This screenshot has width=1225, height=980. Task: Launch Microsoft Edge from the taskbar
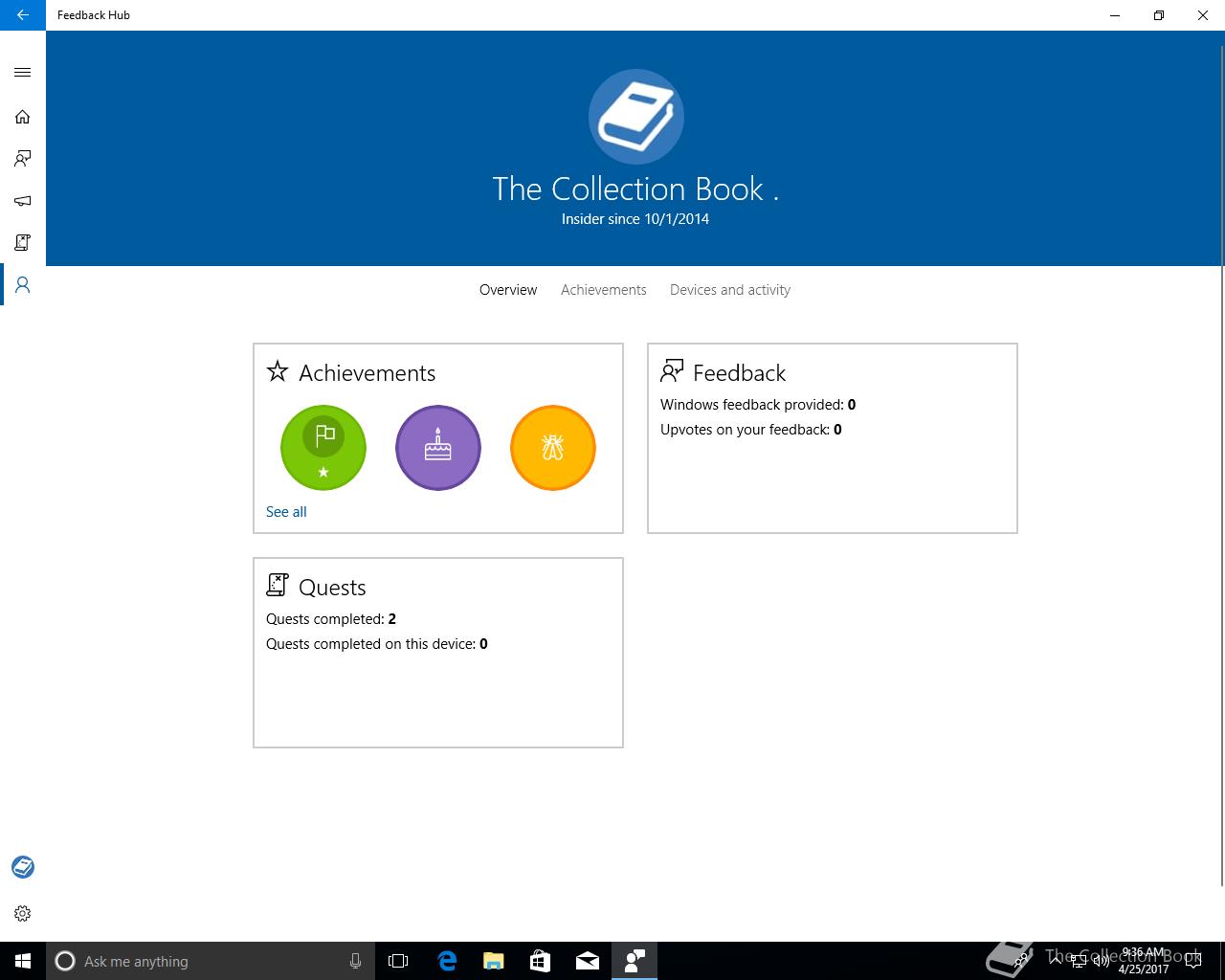coord(446,961)
